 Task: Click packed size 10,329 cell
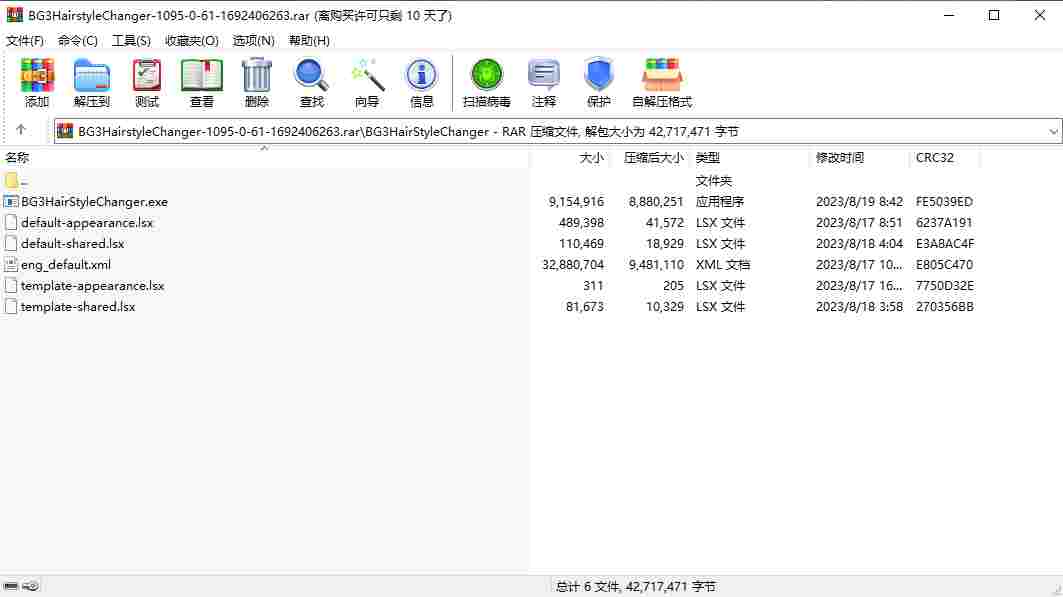(x=664, y=307)
